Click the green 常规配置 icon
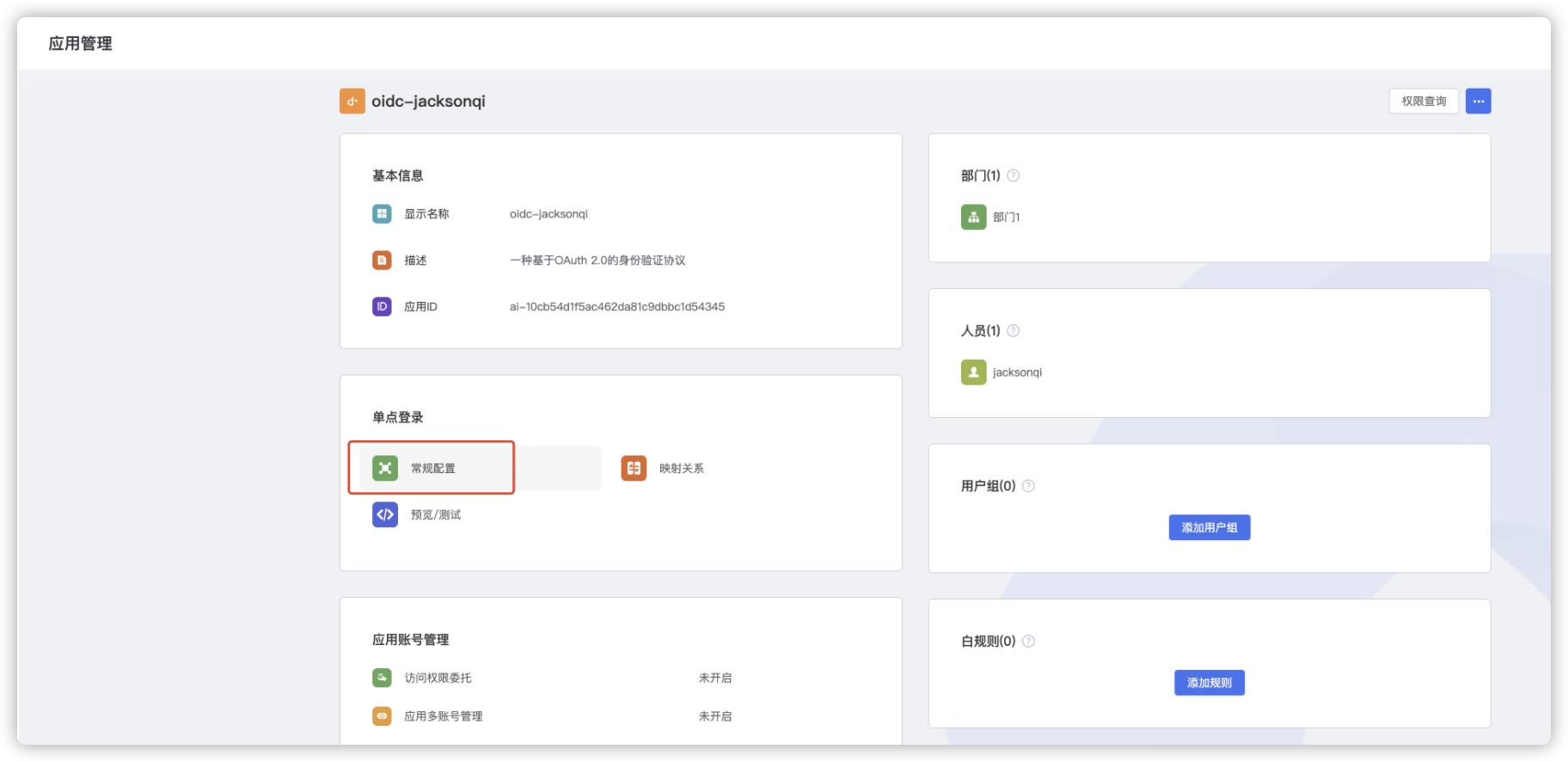 pyautogui.click(x=385, y=468)
